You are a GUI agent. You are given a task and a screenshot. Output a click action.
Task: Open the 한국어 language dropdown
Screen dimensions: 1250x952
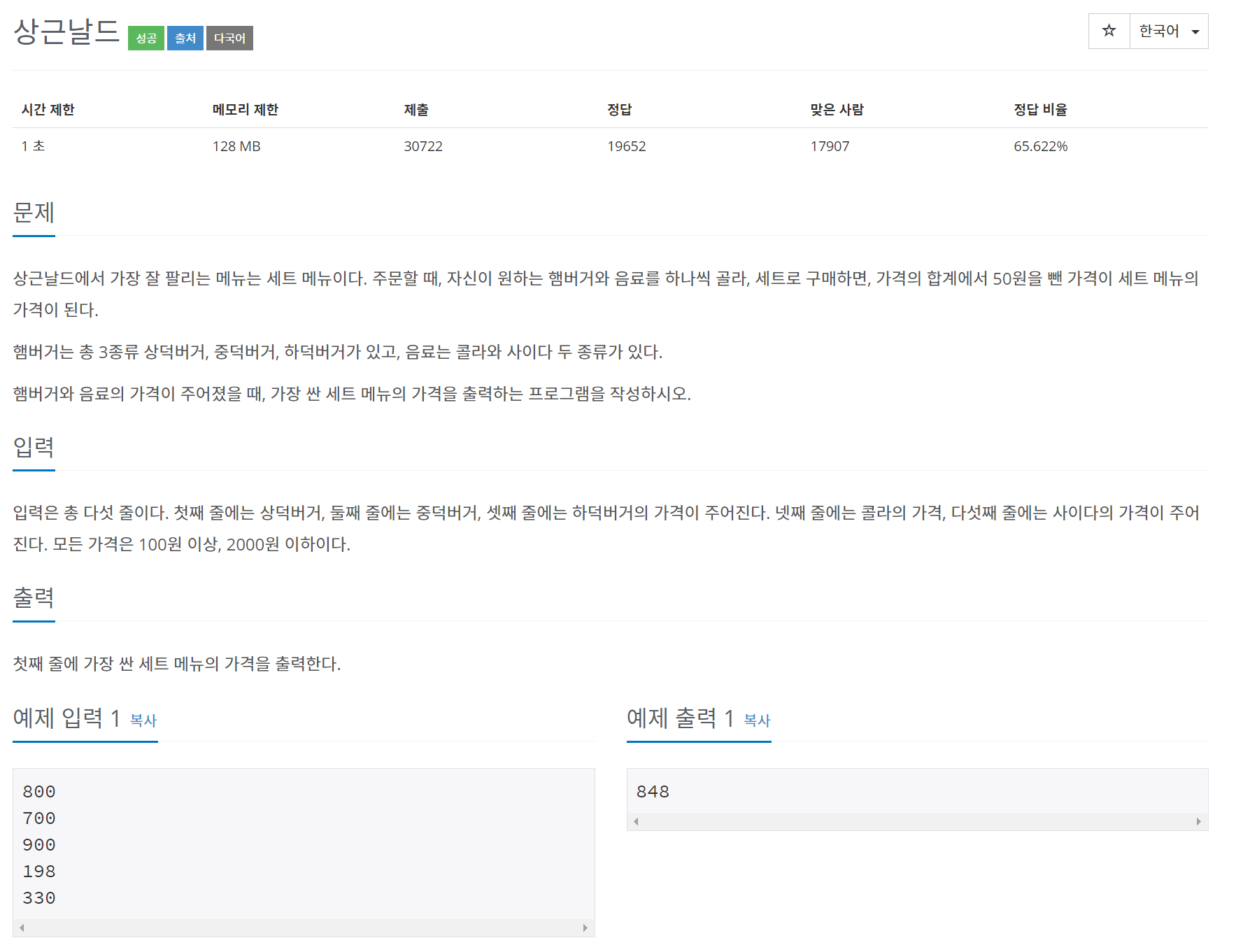[x=1169, y=31]
